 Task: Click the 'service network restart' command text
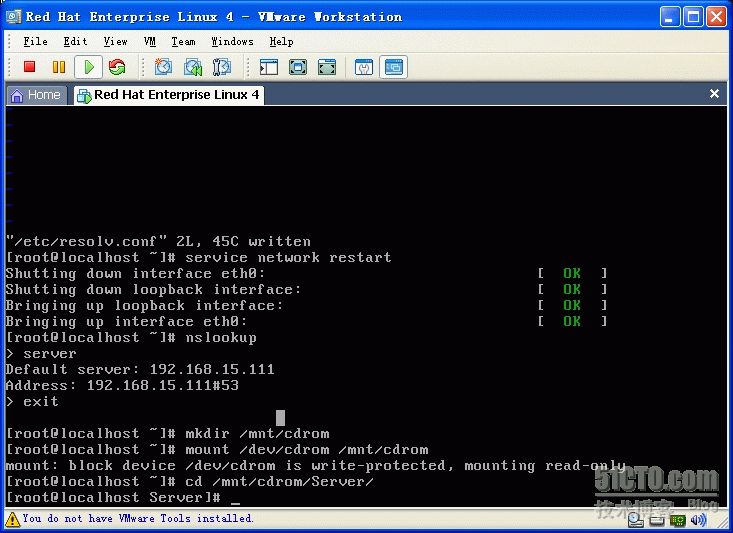click(x=288, y=258)
